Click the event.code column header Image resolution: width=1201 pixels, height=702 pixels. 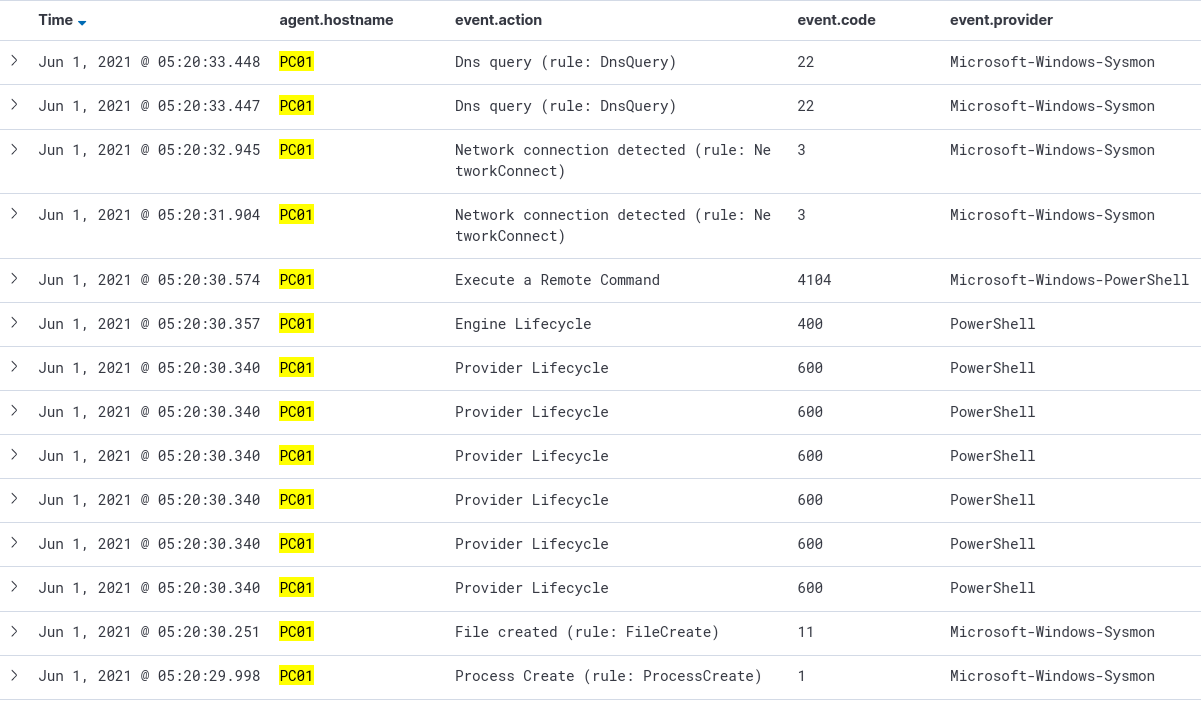[836, 20]
